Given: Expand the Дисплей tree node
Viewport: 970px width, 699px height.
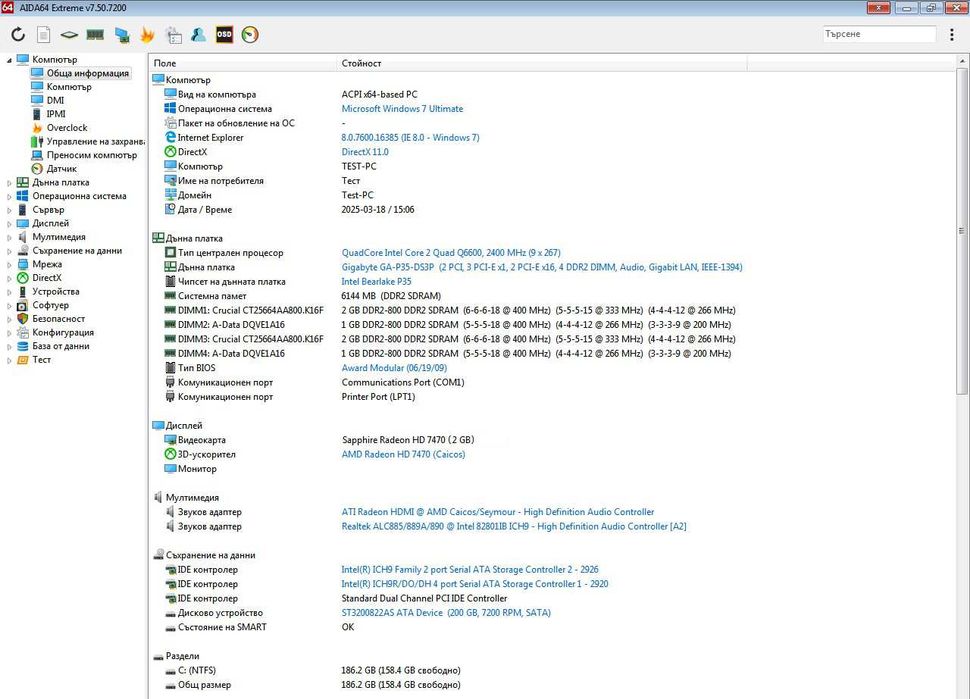Looking at the screenshot, I should click(9, 224).
